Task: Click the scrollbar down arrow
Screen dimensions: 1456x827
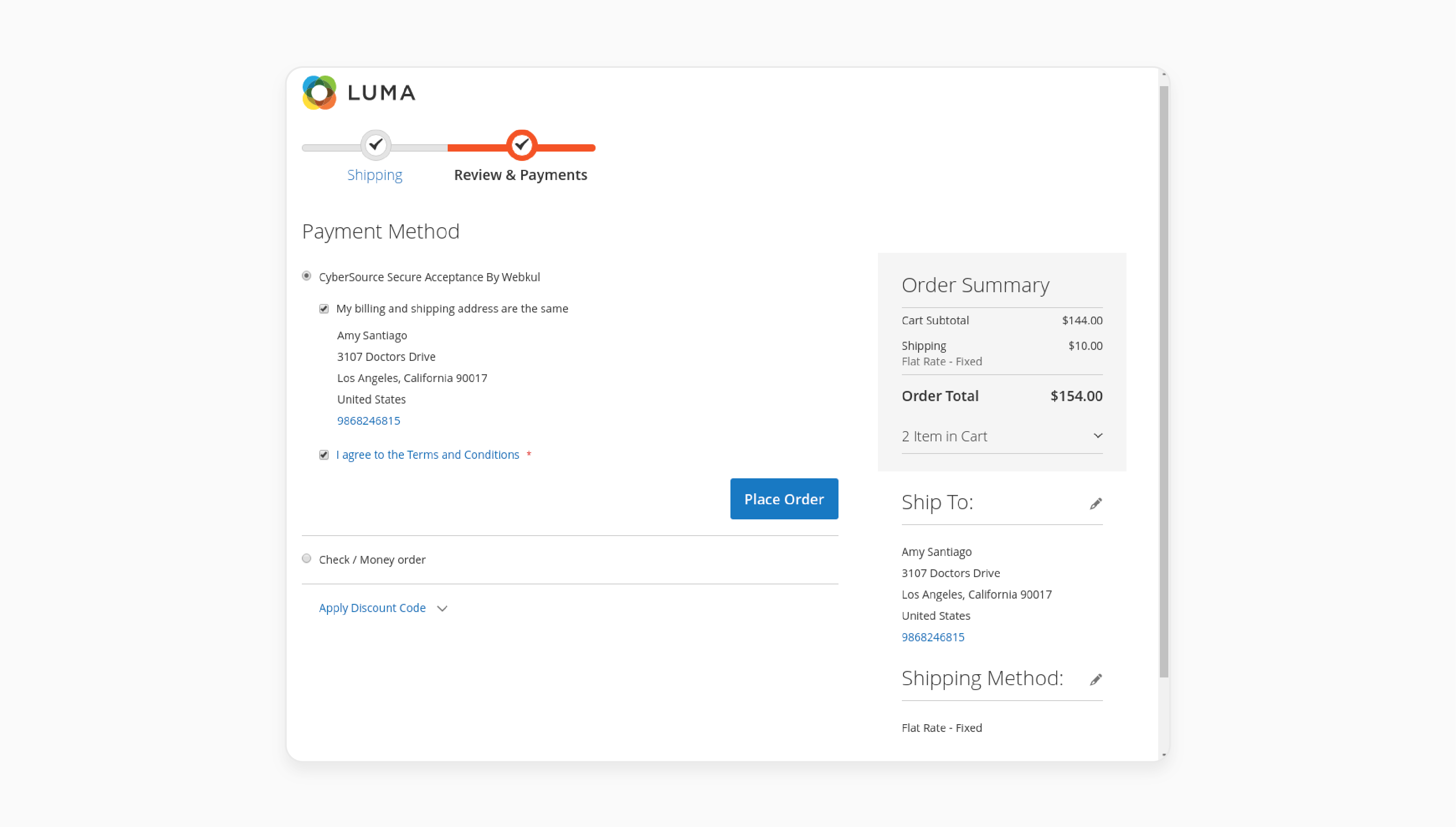Action: coord(1163,754)
